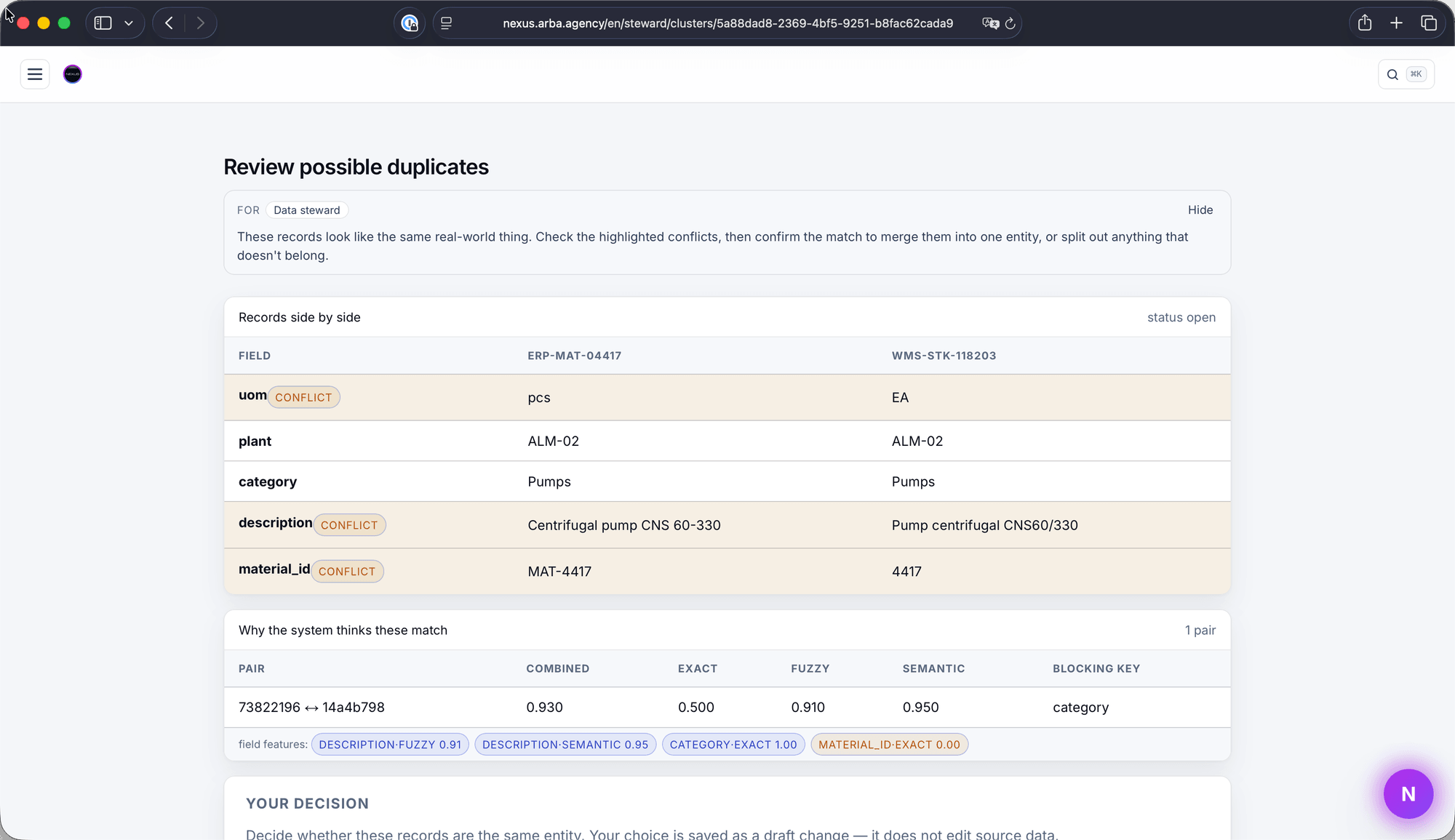Click the page reader icon in address bar
Viewport: 1455px width, 840px height.
click(x=447, y=23)
